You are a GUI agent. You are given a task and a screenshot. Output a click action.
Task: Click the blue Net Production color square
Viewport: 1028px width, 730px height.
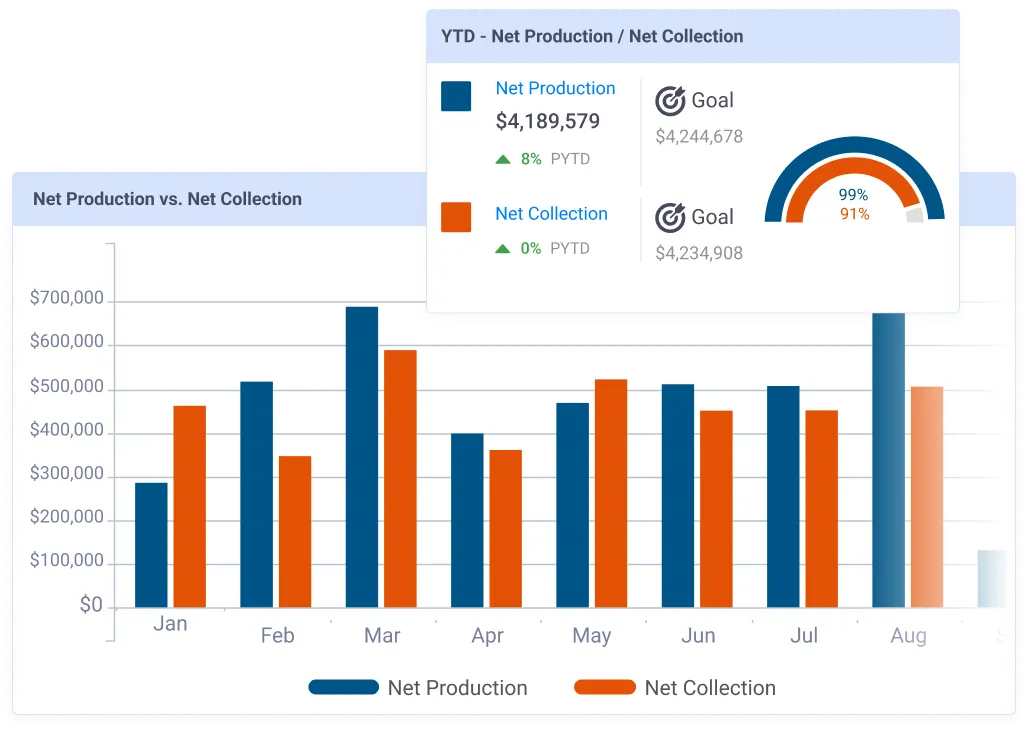coord(456,96)
